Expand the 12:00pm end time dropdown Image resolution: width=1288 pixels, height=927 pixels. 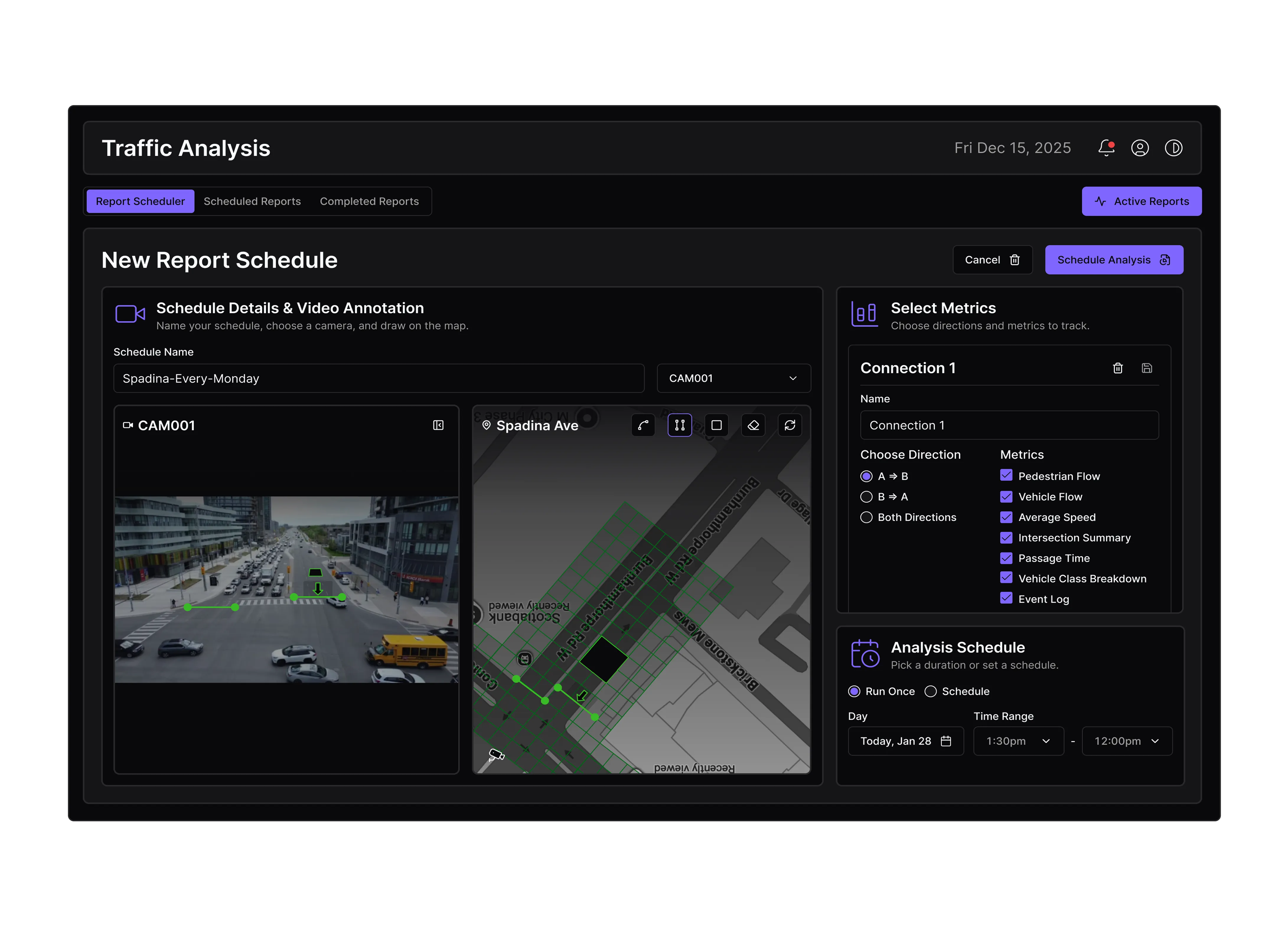click(x=1126, y=741)
